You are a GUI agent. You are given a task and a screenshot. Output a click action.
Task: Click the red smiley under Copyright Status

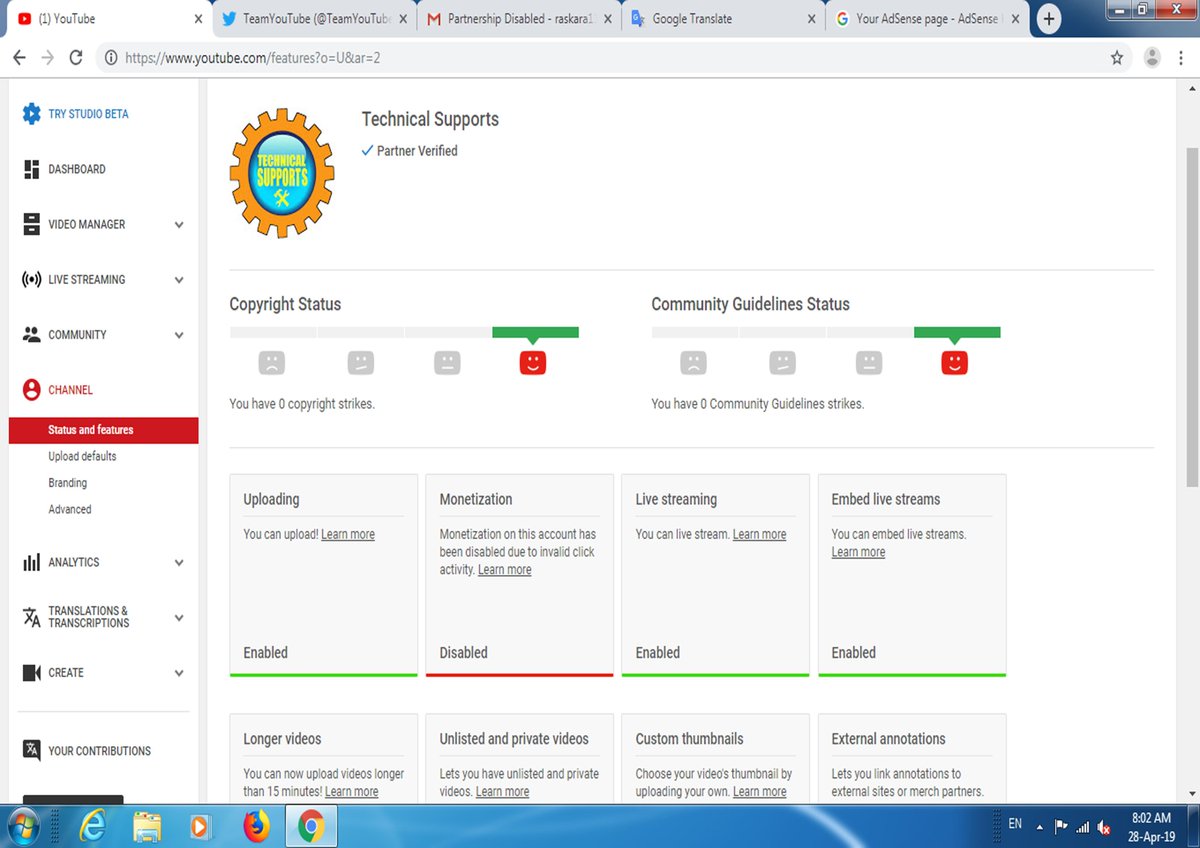pos(533,362)
